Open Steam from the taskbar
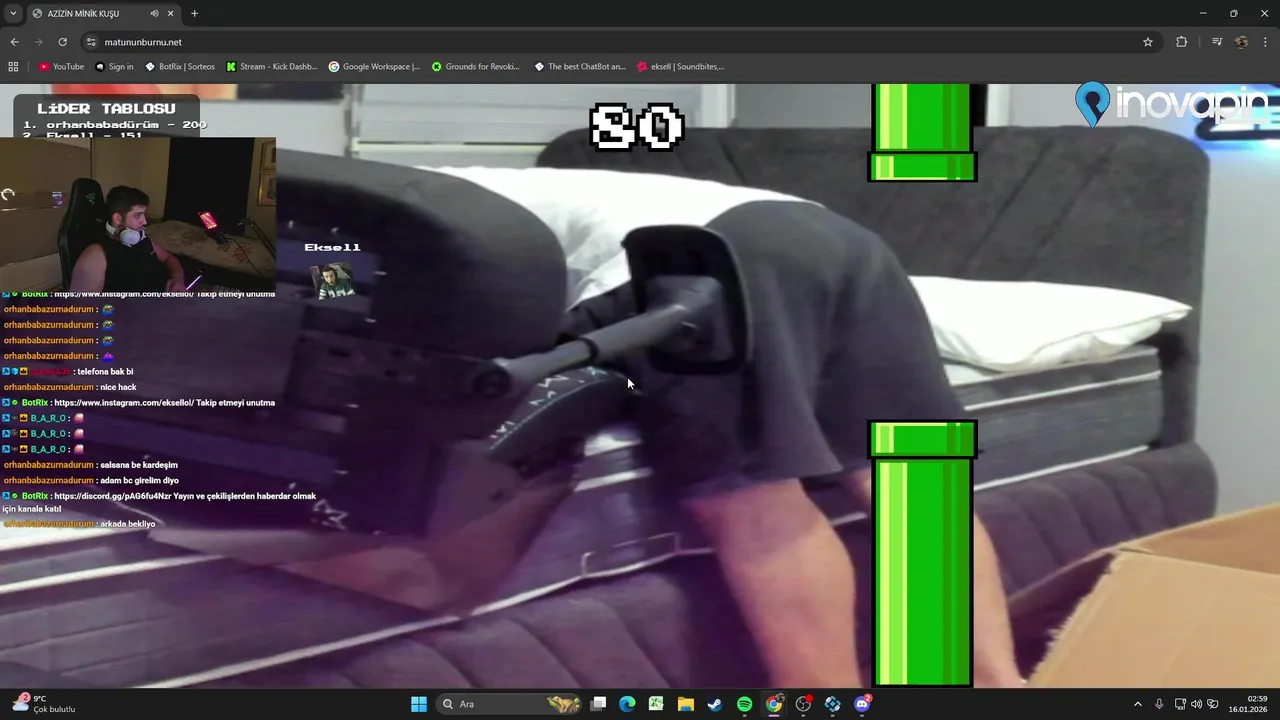Image resolution: width=1280 pixels, height=720 pixels. click(x=715, y=704)
